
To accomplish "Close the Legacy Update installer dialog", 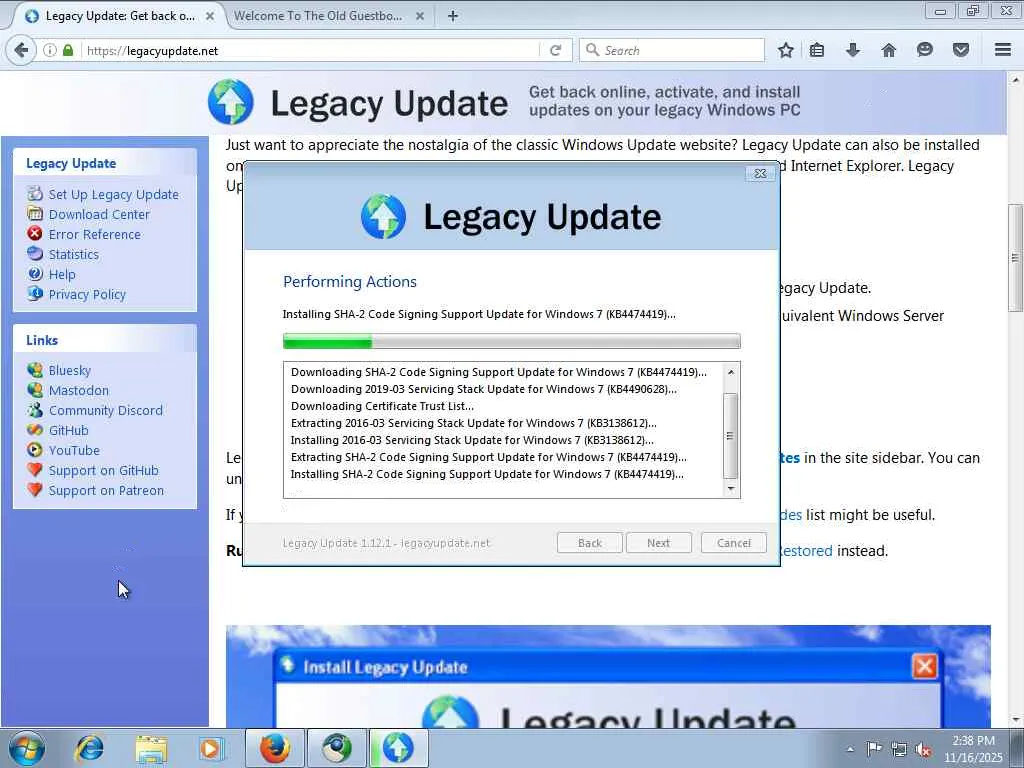I will click(x=760, y=174).
